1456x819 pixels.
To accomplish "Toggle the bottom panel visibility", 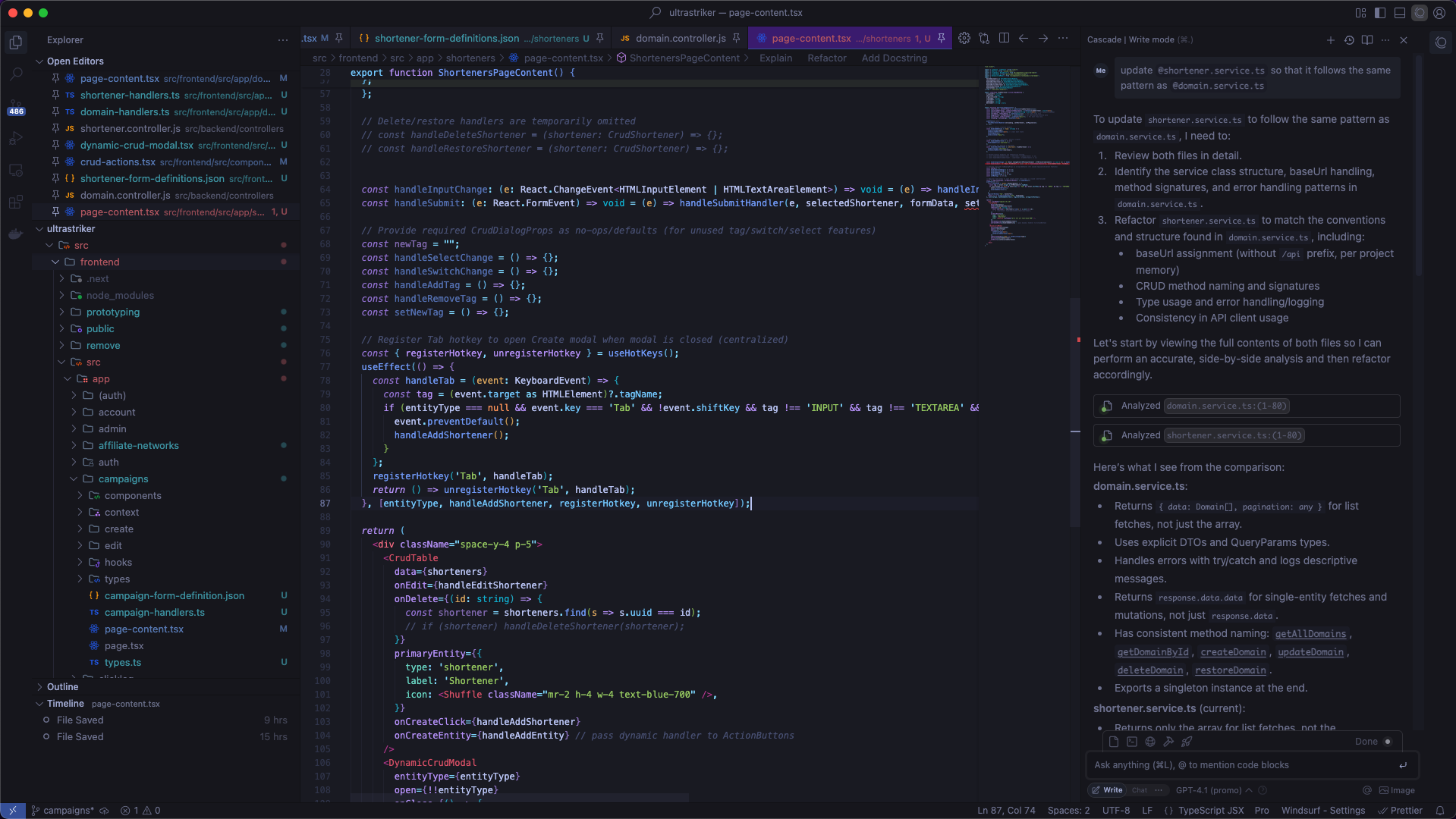I will (1400, 13).
